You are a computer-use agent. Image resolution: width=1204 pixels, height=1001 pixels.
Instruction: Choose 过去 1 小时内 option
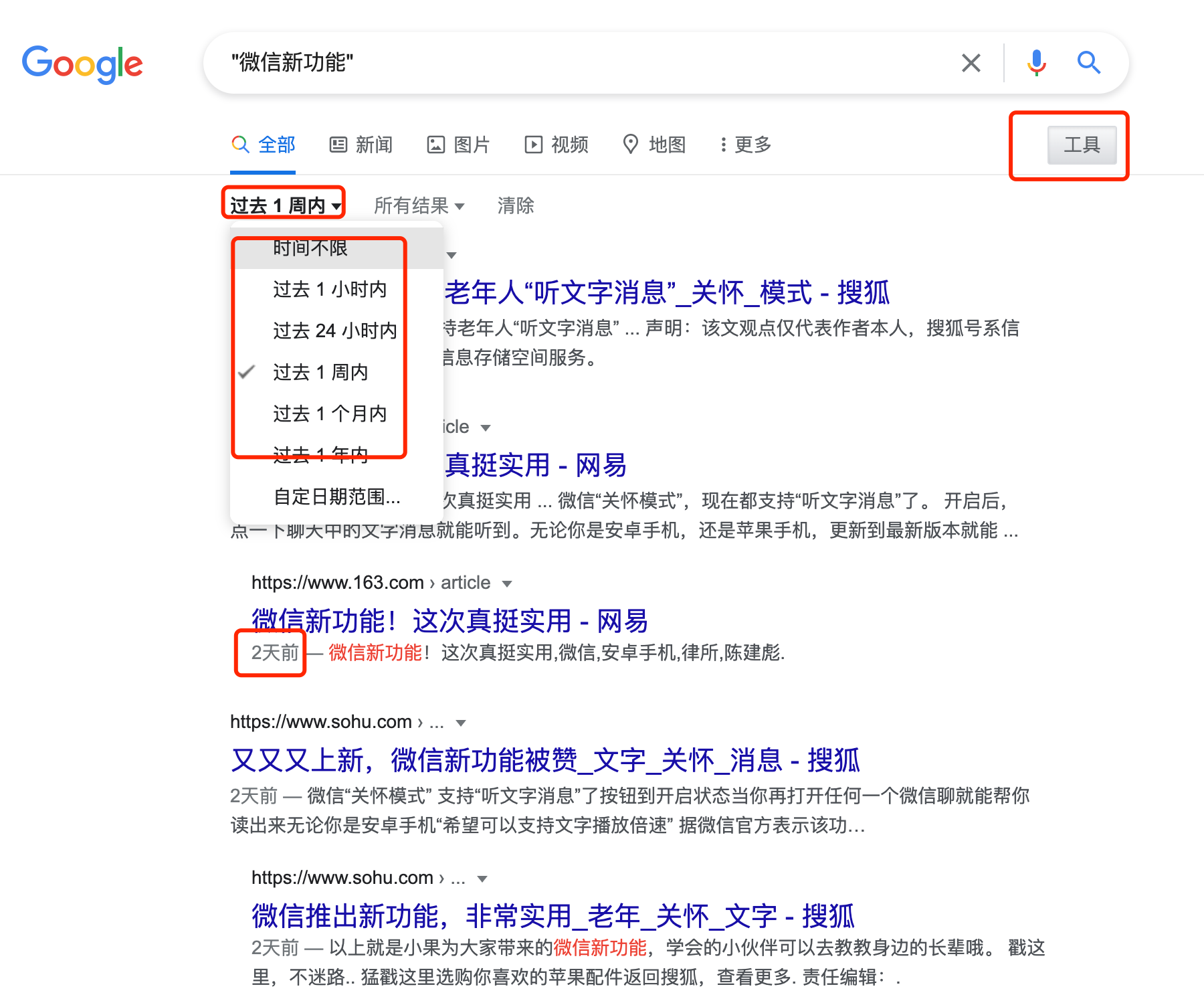coord(336,289)
